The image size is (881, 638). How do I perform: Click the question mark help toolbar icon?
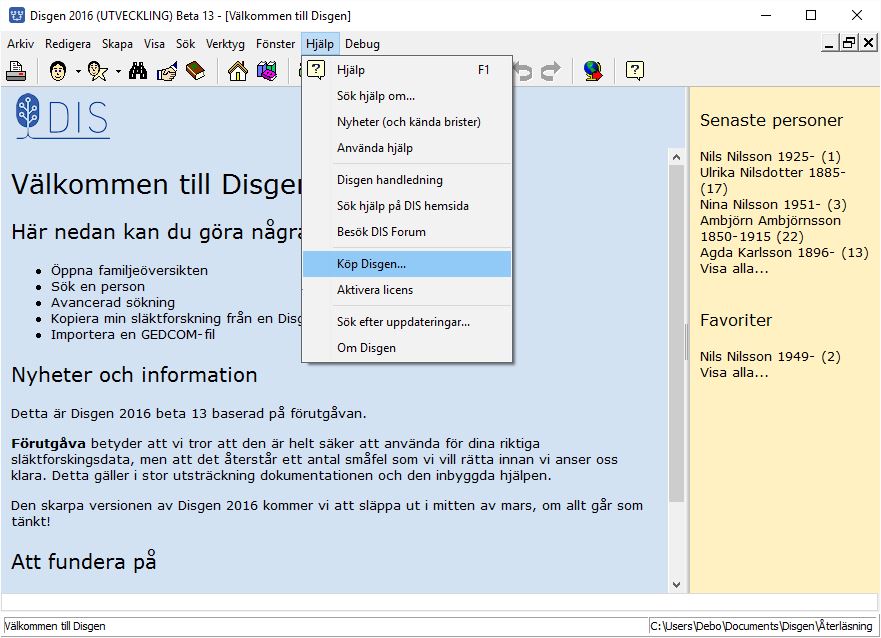click(x=635, y=71)
